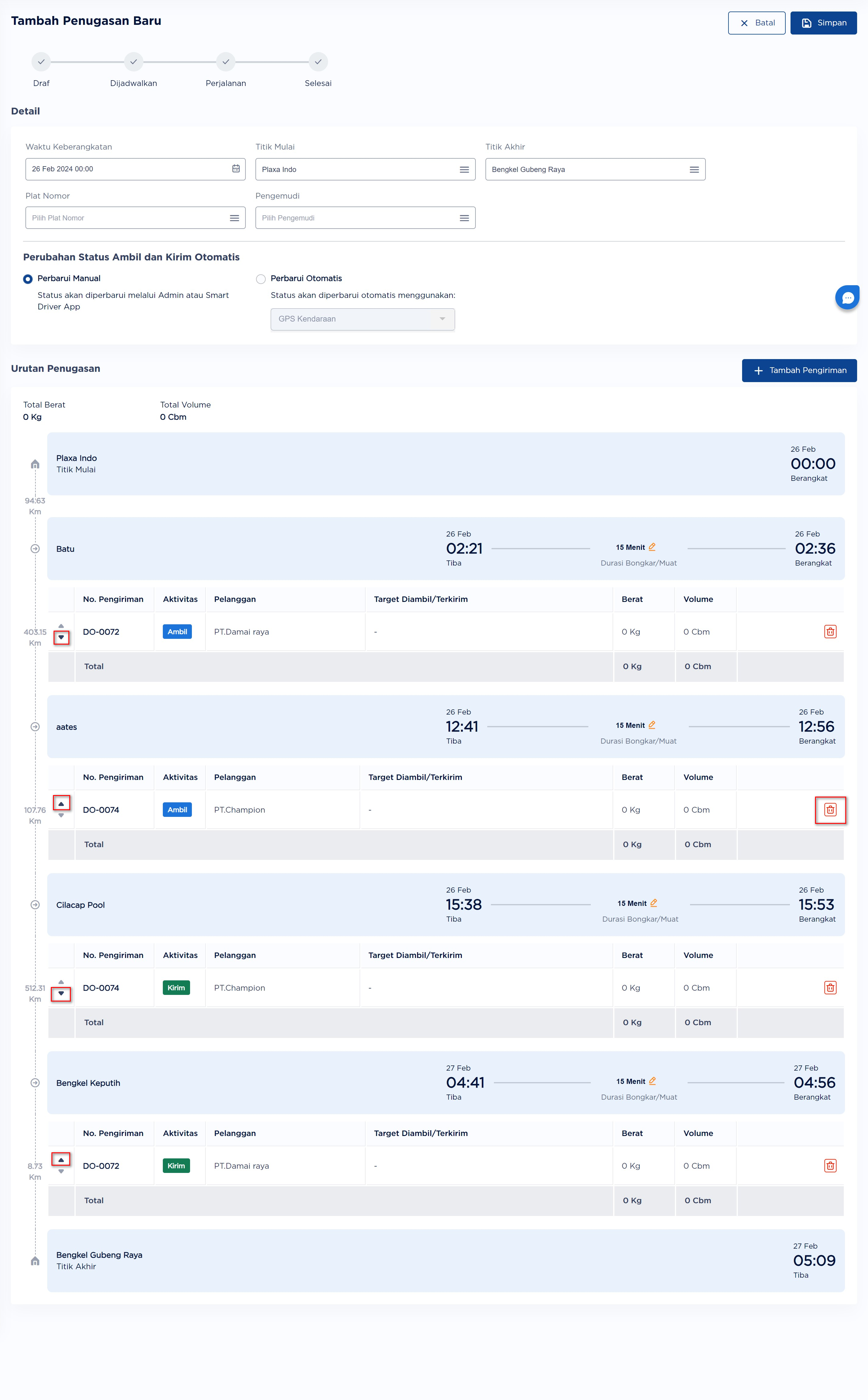The width and height of the screenshot is (868, 1400).
Task: Move DO-0072 delivery up at Bengkel Keputih
Action: (61, 1159)
